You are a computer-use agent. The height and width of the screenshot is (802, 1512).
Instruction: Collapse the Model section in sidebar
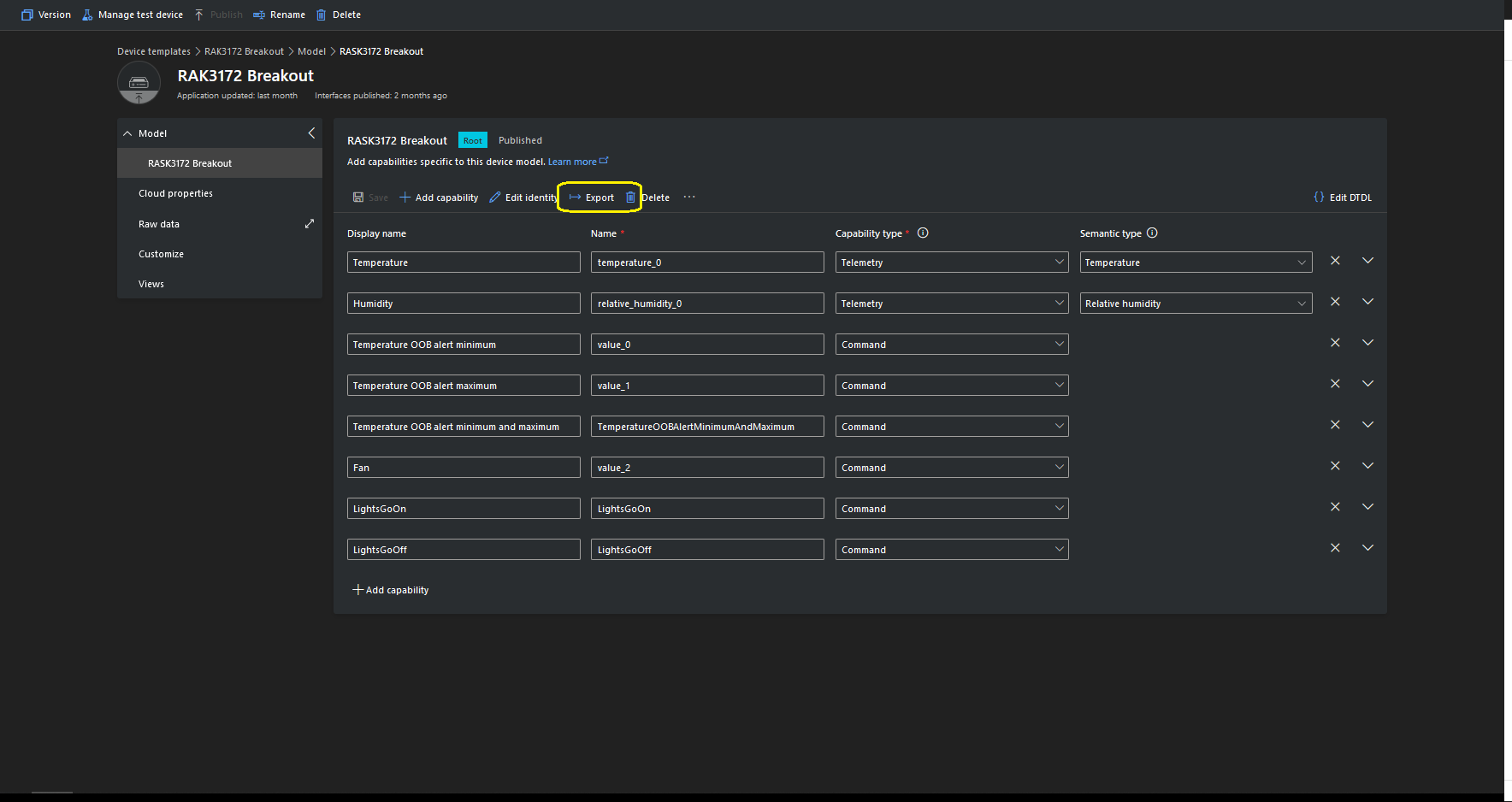[x=128, y=133]
